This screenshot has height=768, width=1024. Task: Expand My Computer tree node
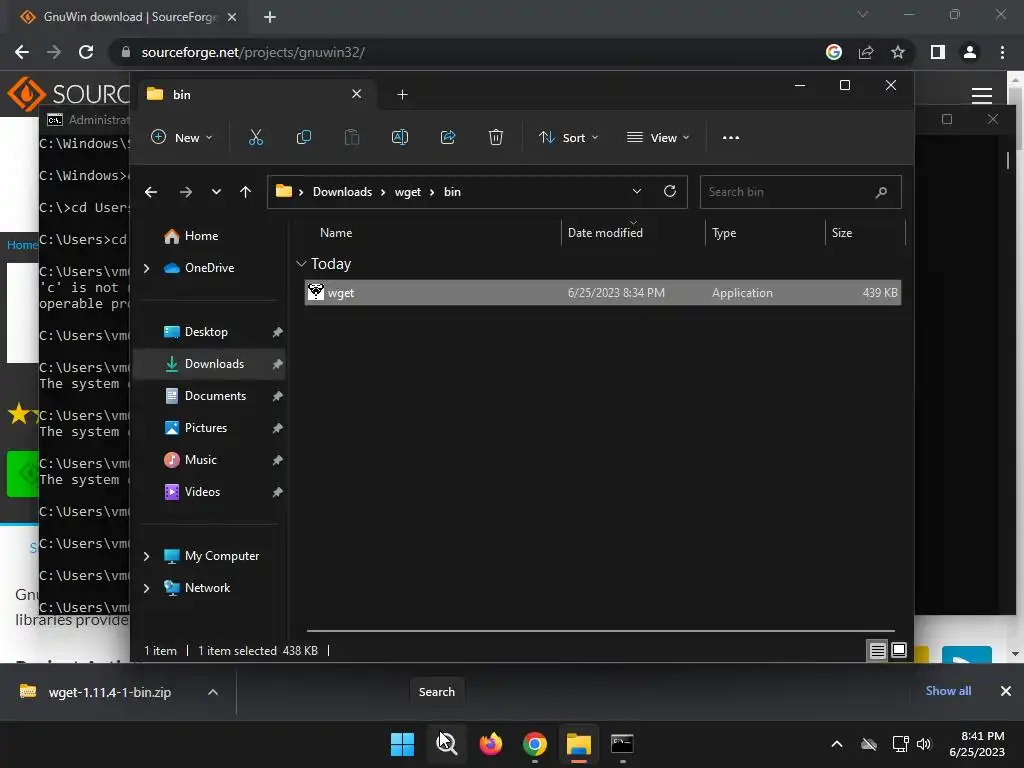[x=146, y=556]
